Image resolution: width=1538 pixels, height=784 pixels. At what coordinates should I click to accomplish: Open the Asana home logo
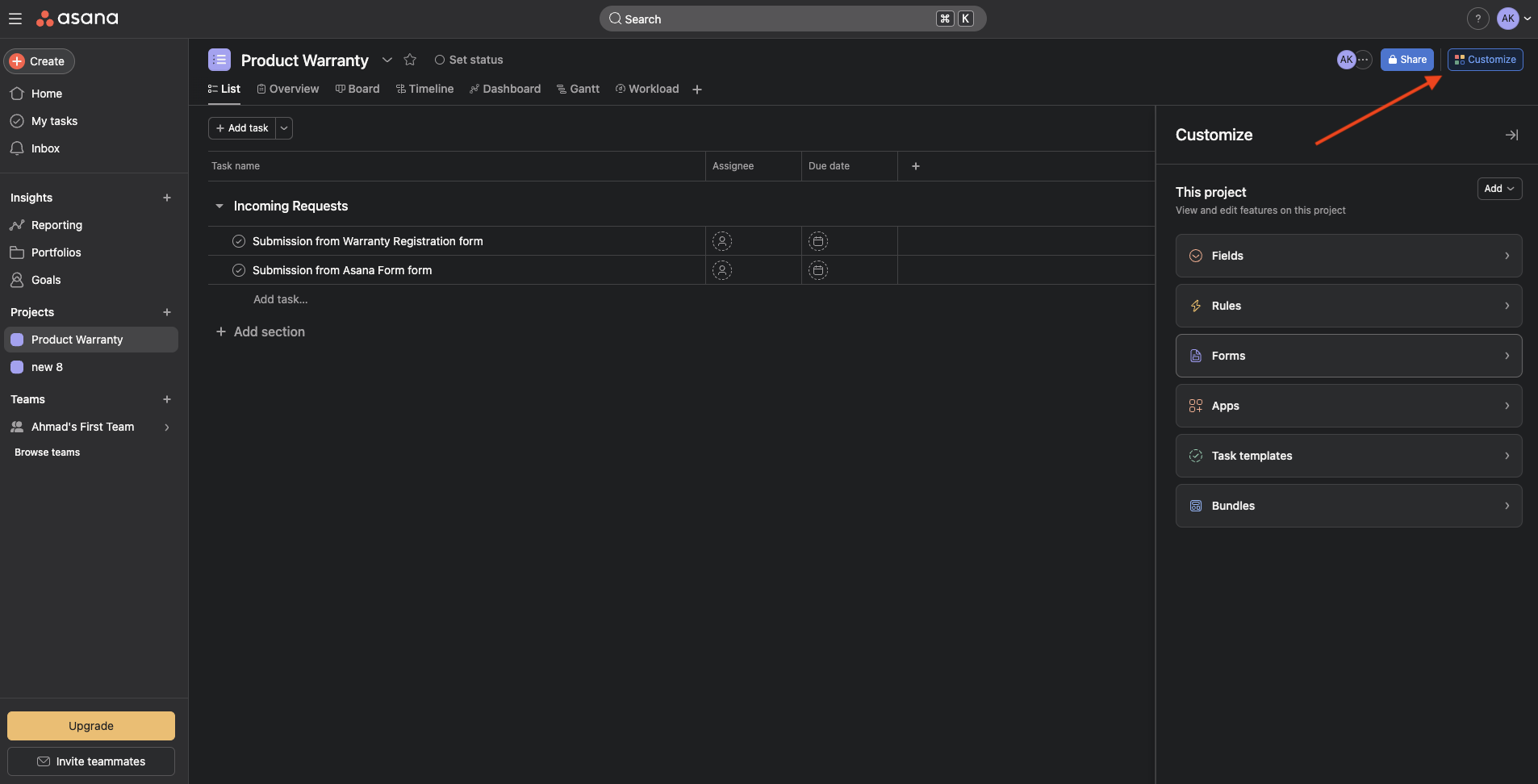tap(77, 18)
